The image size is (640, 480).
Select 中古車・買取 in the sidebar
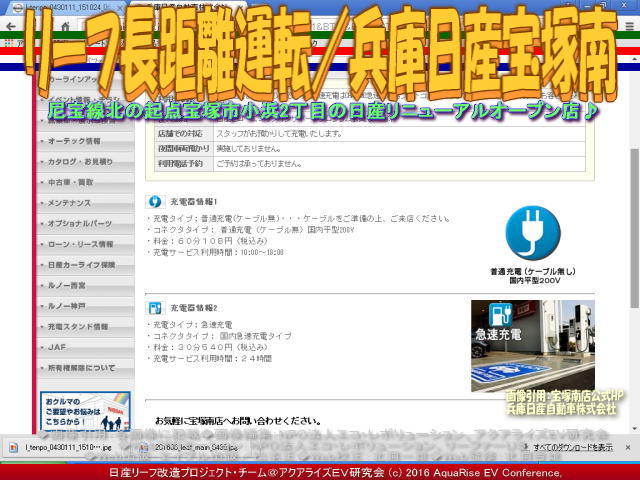85,182
